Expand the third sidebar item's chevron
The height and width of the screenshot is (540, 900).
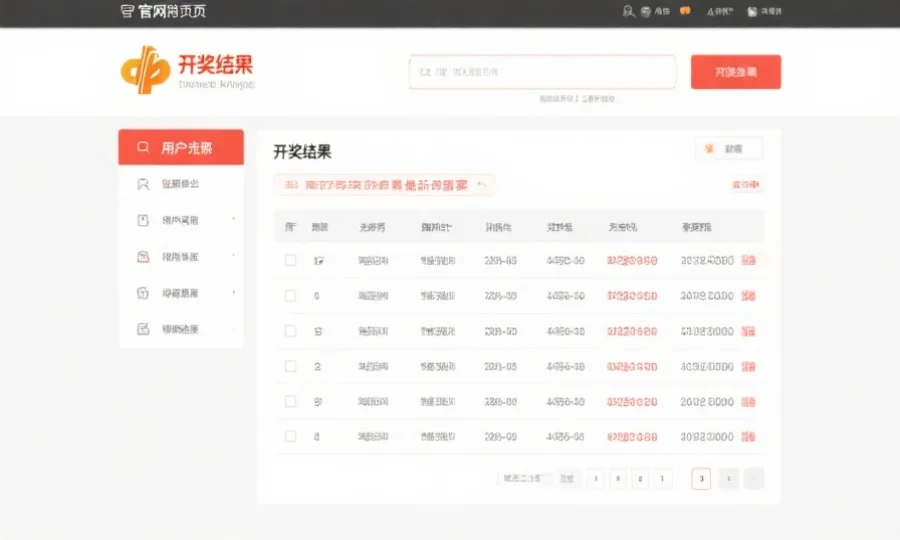coord(234,255)
